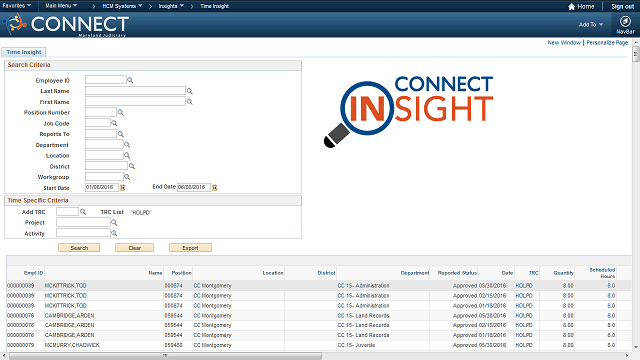Open Department lookup magnifier
Screen dimensions: 640x360
coord(127,145)
